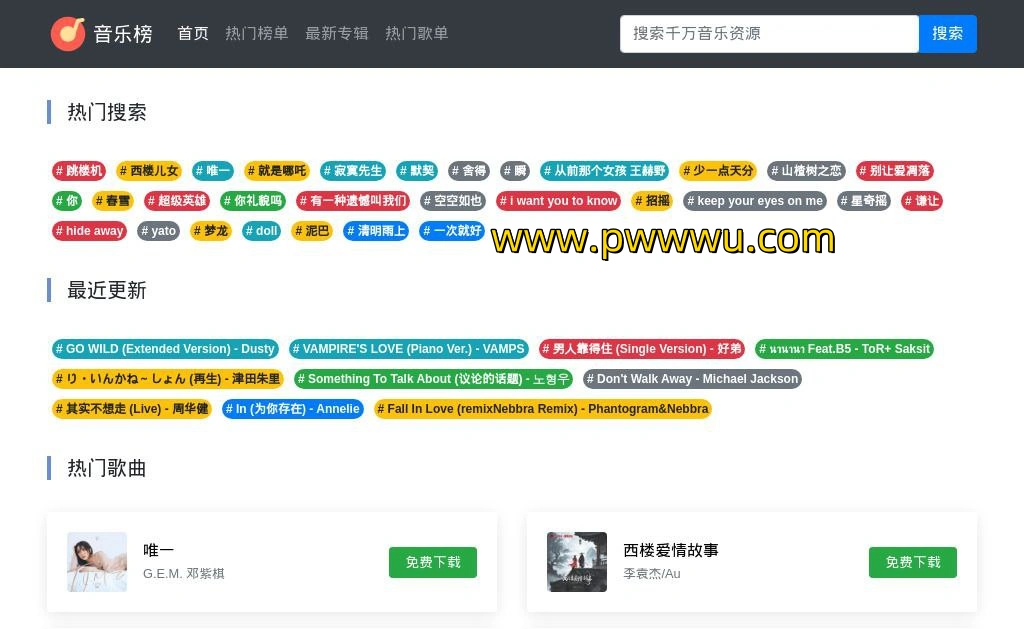Select the # yato tag

pyautogui.click(x=158, y=231)
